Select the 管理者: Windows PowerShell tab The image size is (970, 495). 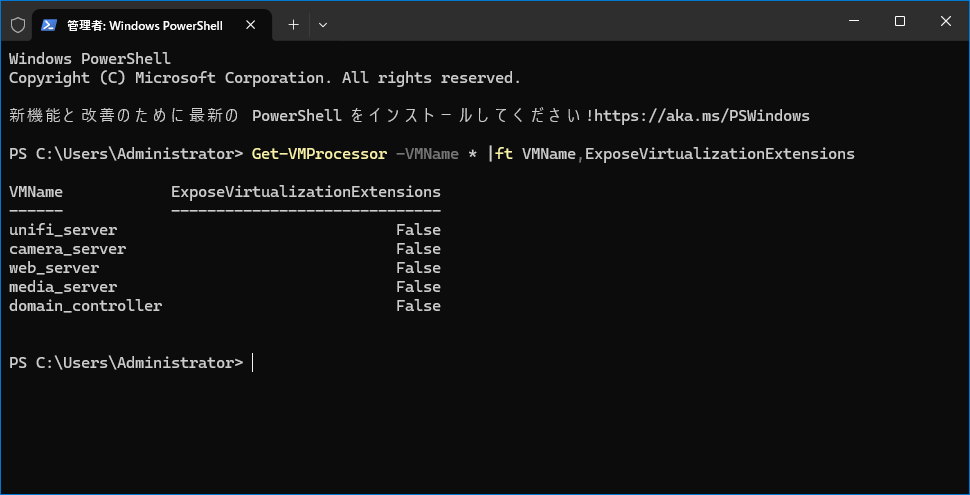140,24
